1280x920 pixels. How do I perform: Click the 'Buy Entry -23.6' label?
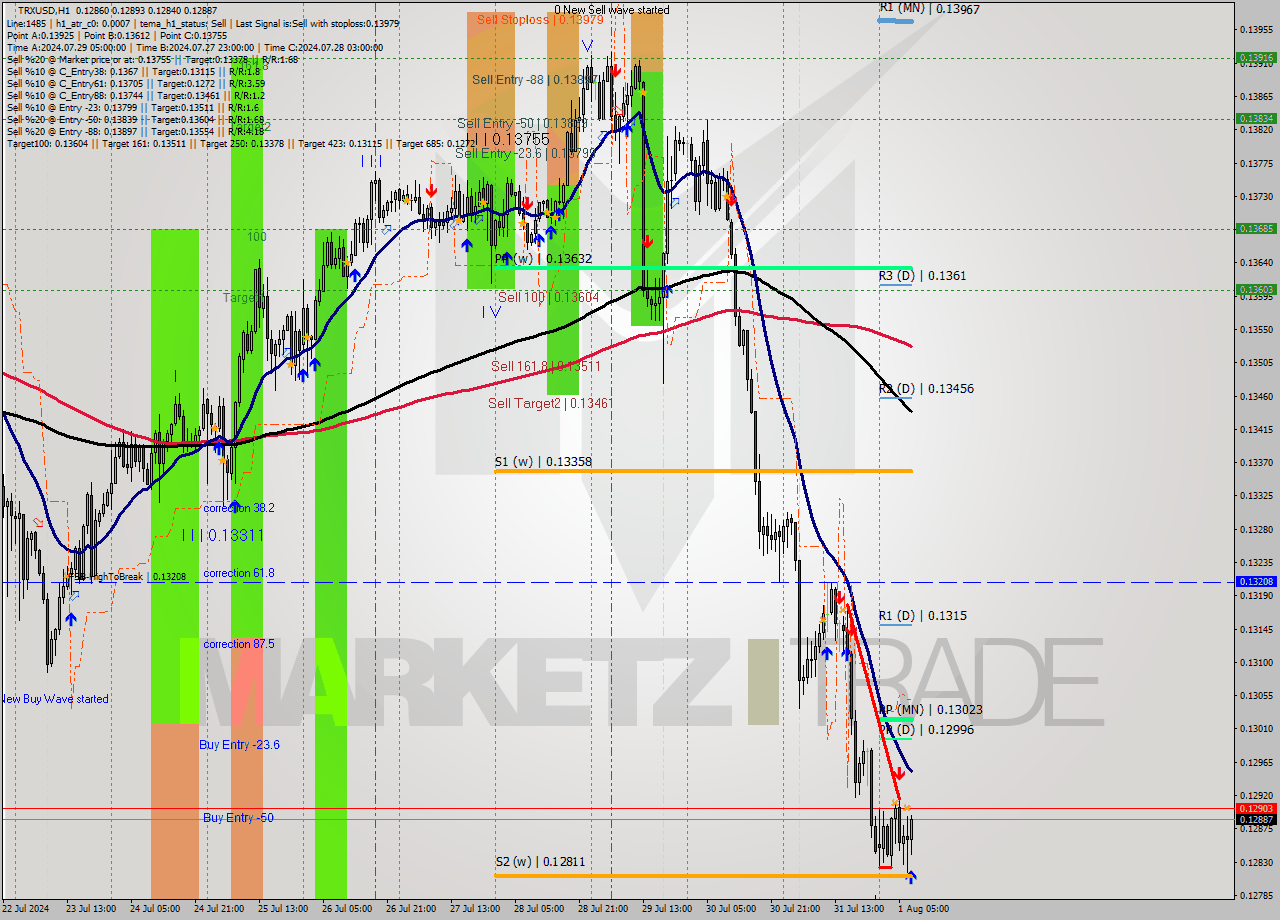tap(239, 744)
